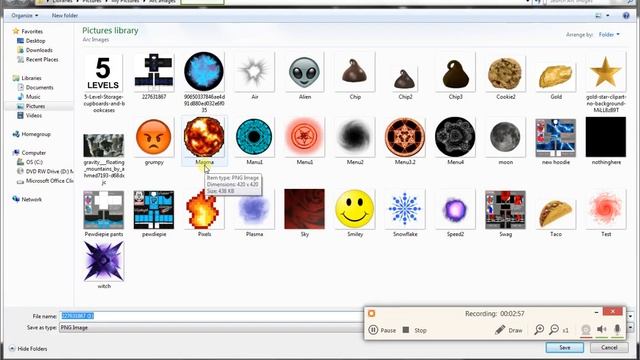Screen dimensions: 640x360
Task: Select the Speed2 purple orb image
Action: coord(455,209)
